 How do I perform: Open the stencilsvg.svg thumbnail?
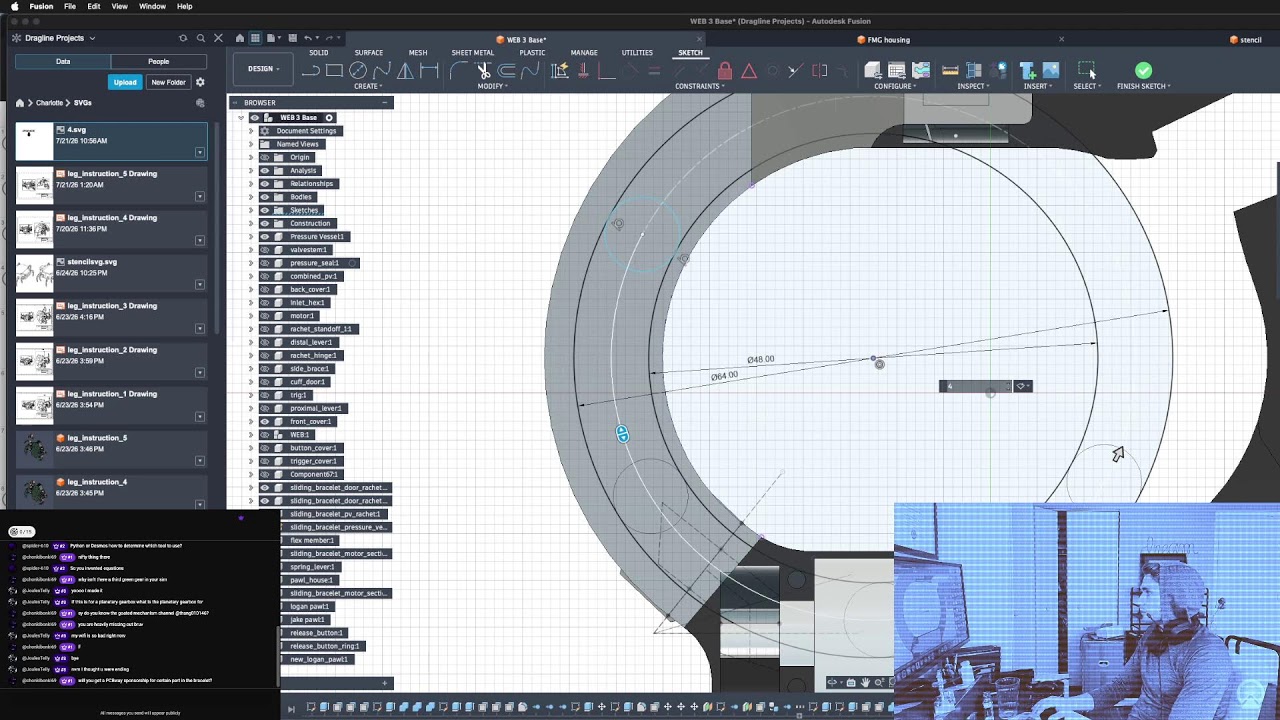35,273
